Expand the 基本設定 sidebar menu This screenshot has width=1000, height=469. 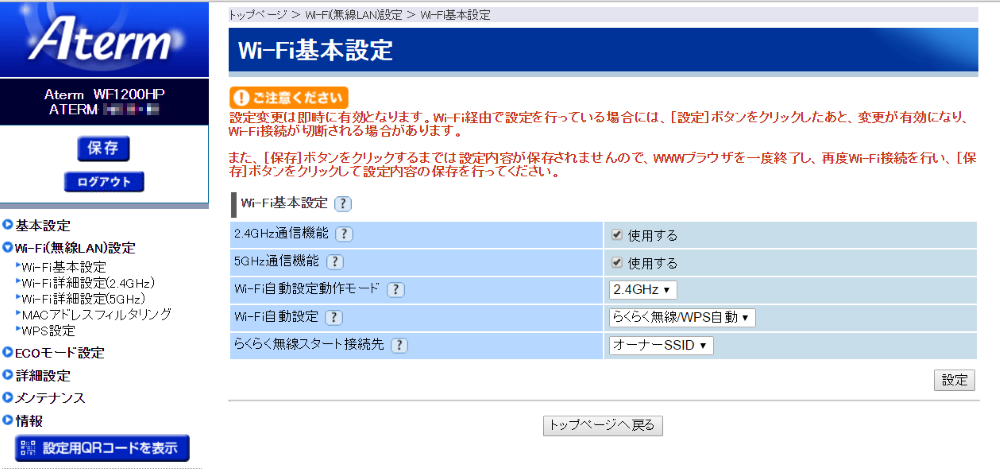tap(42, 225)
